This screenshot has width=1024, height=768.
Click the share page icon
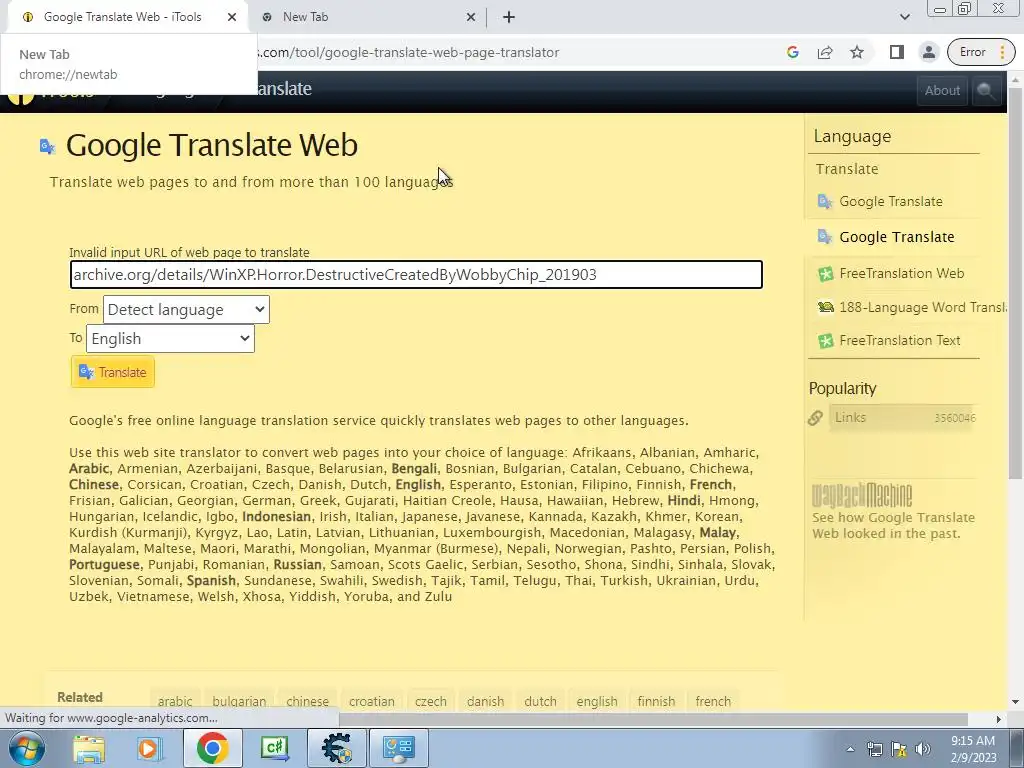coord(825,52)
